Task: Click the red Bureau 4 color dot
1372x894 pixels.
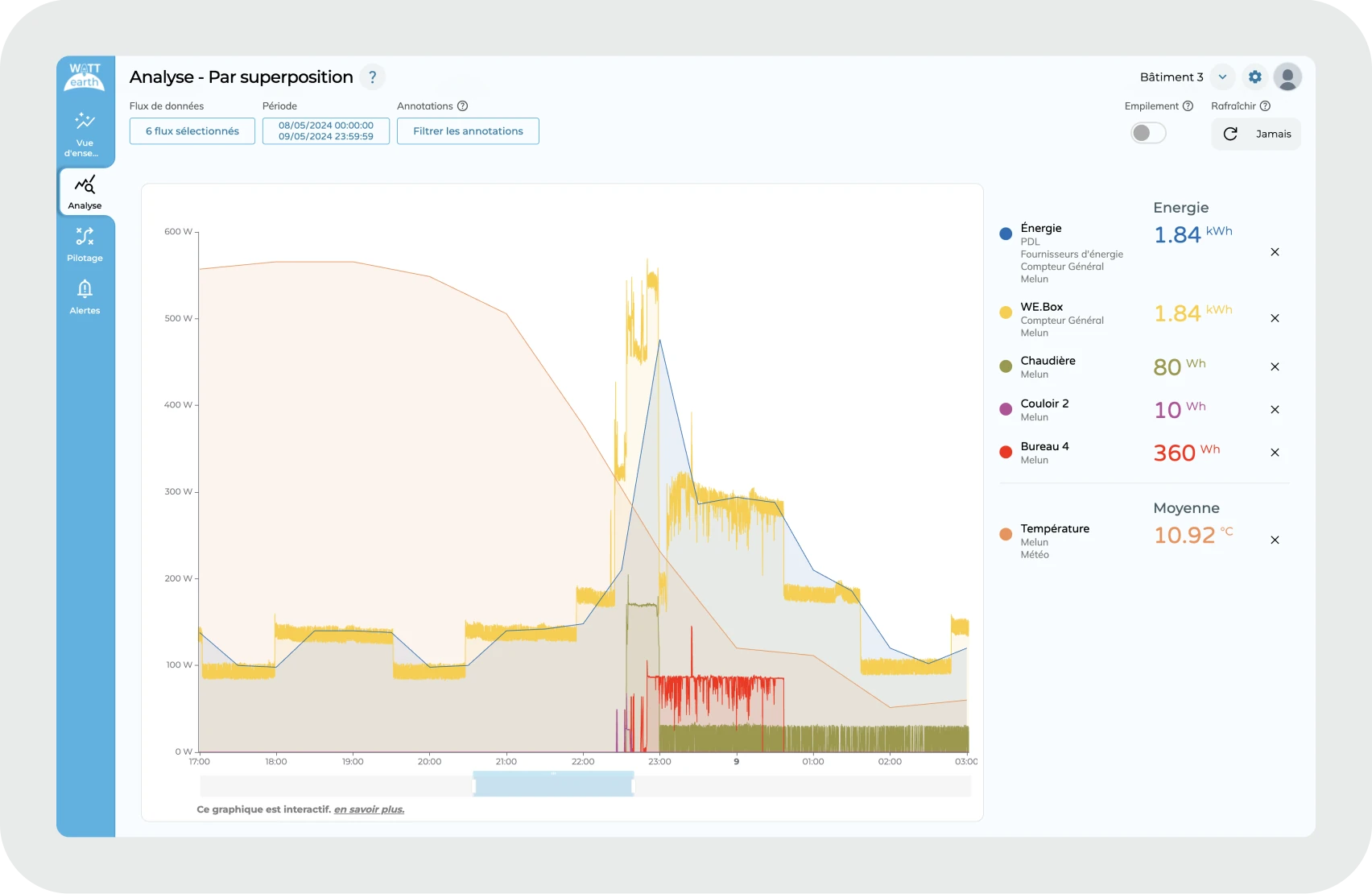Action: point(1006,452)
